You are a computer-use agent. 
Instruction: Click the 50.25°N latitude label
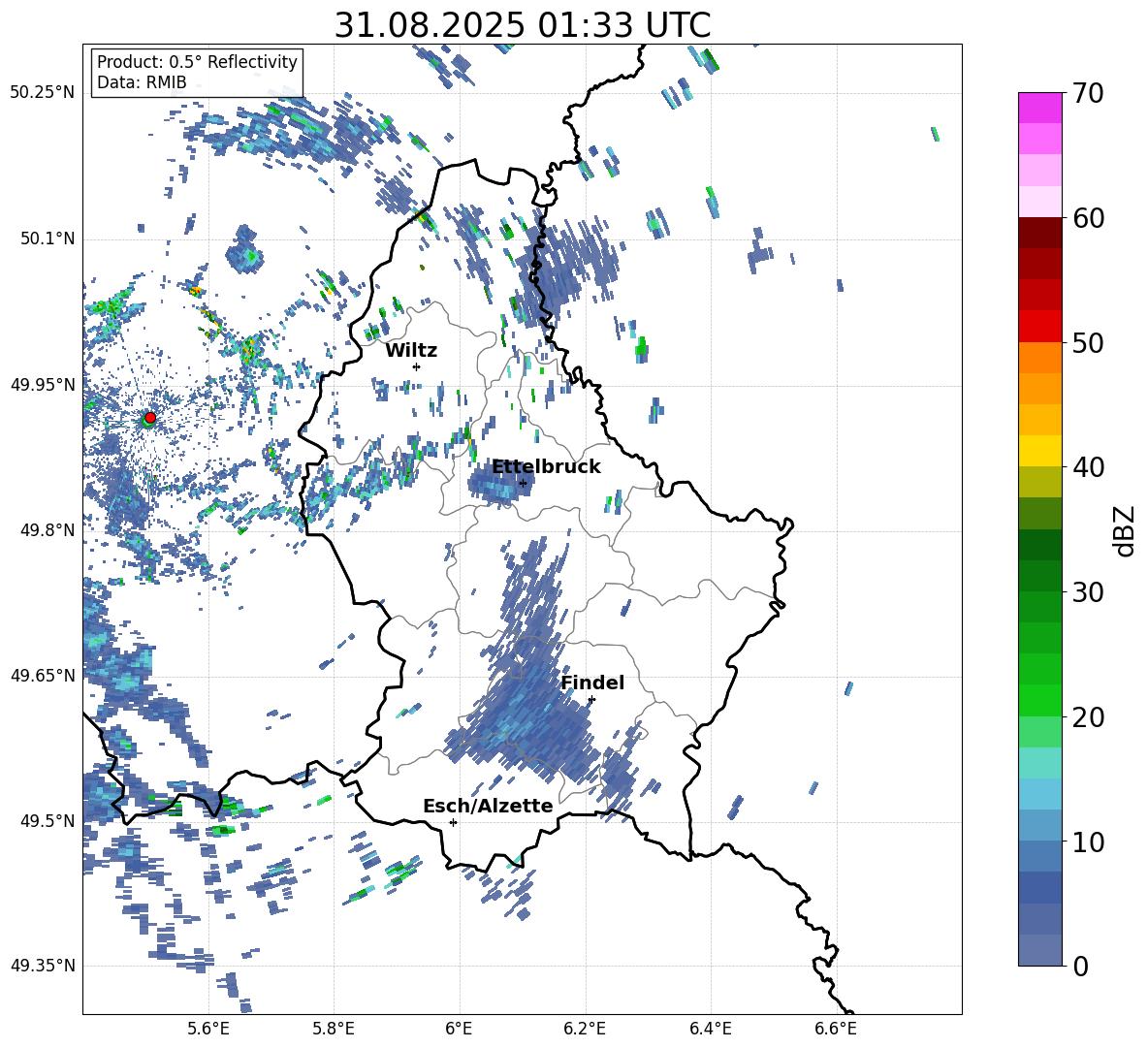click(43, 93)
